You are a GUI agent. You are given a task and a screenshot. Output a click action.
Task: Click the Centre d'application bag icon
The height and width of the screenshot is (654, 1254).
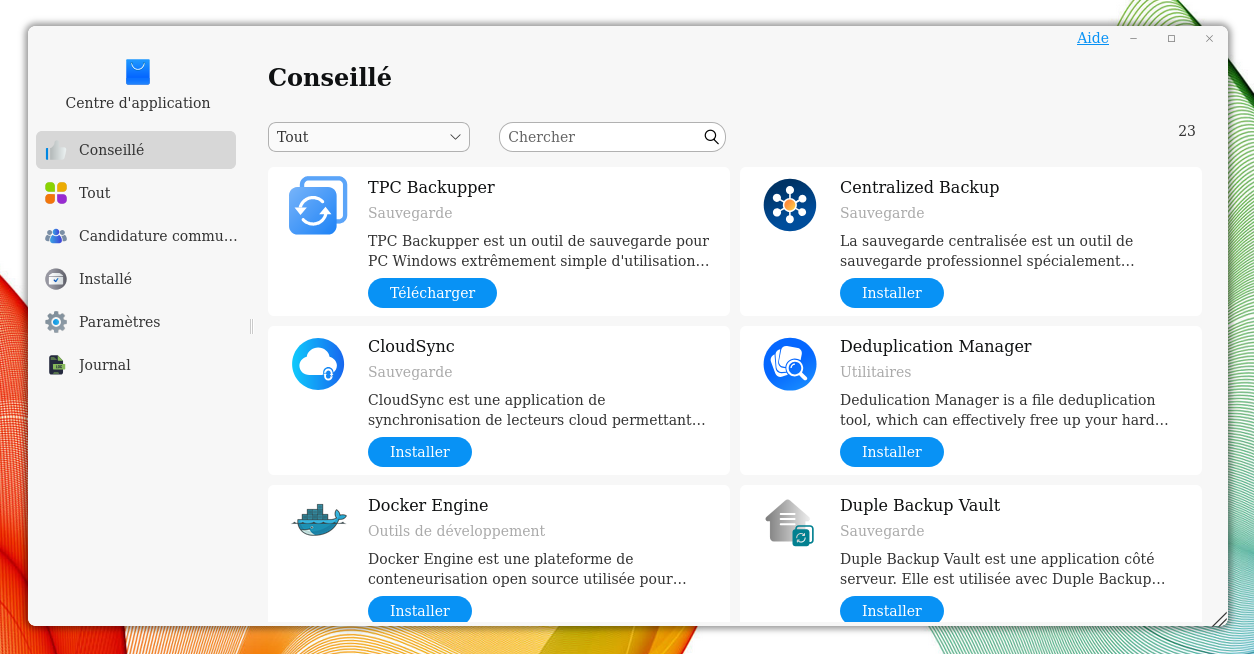(138, 72)
